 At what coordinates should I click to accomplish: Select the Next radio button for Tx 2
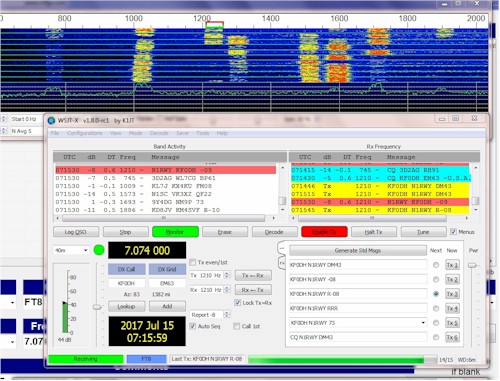point(436,279)
